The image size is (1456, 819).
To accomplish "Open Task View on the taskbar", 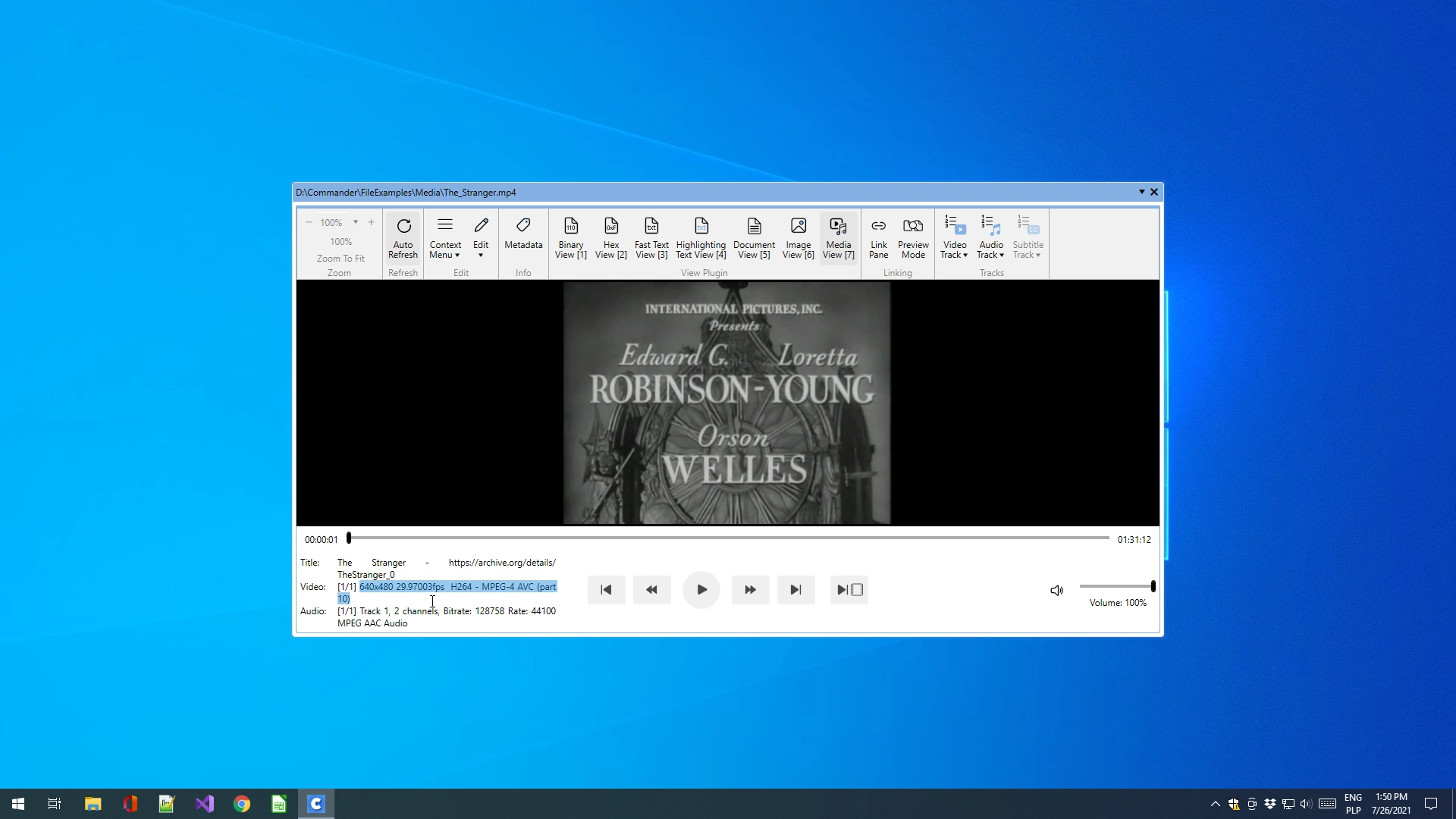I will click(55, 804).
